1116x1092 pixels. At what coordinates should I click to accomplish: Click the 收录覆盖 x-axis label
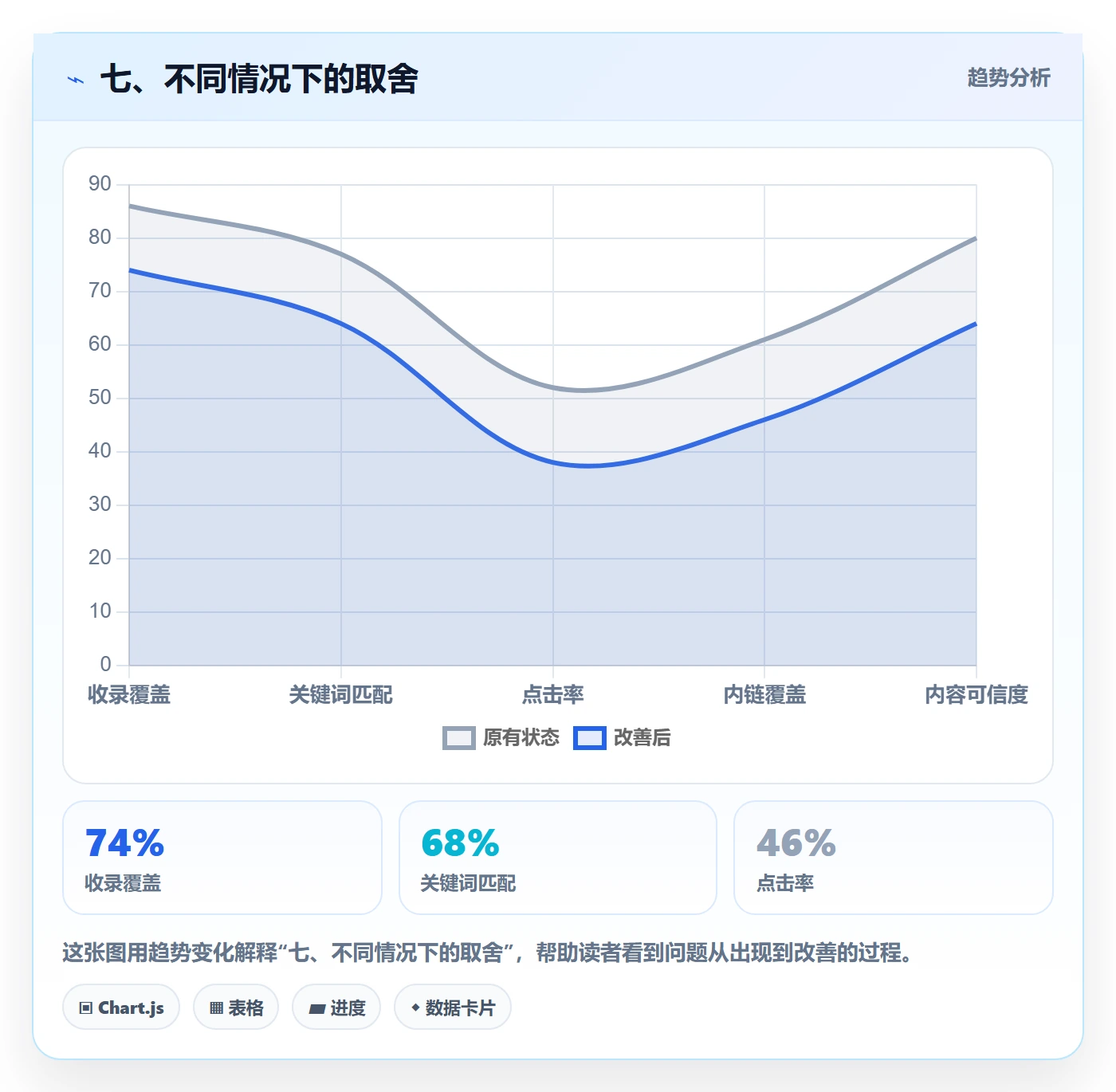(129, 695)
